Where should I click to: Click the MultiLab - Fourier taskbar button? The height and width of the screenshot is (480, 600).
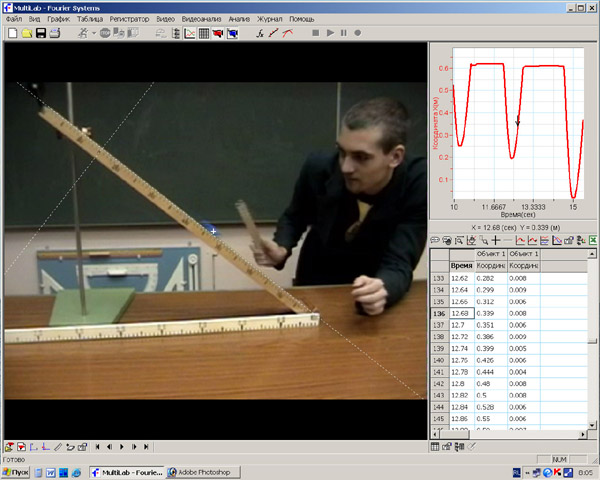[127, 473]
